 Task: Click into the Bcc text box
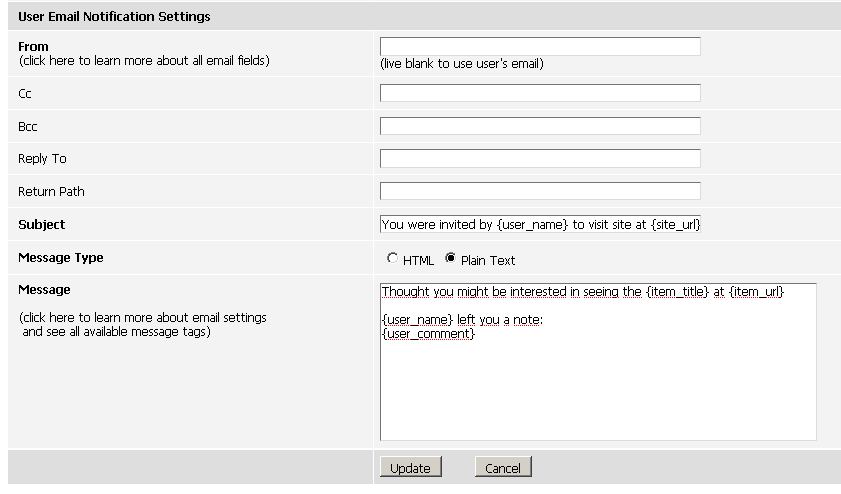tap(540, 126)
